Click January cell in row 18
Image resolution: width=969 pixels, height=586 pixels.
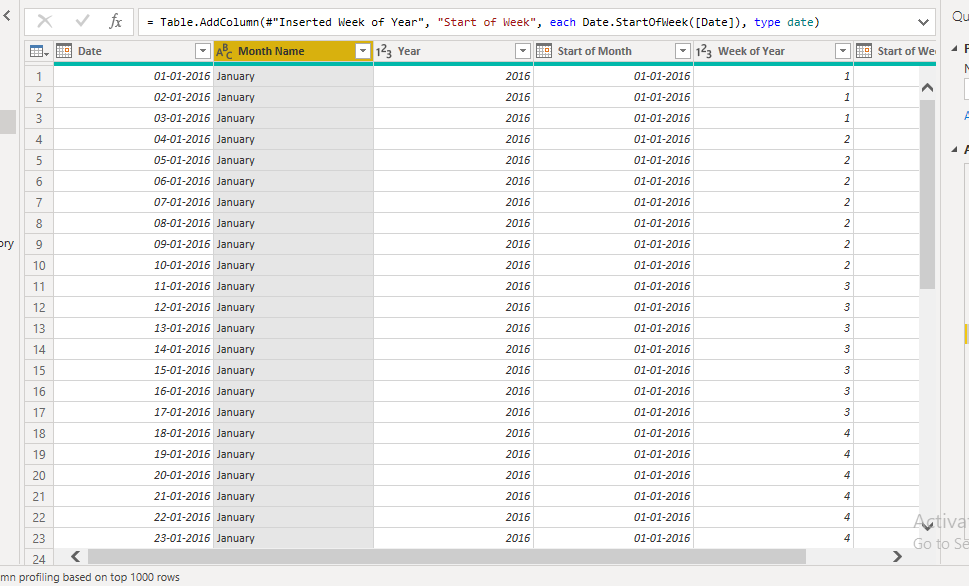coord(294,434)
